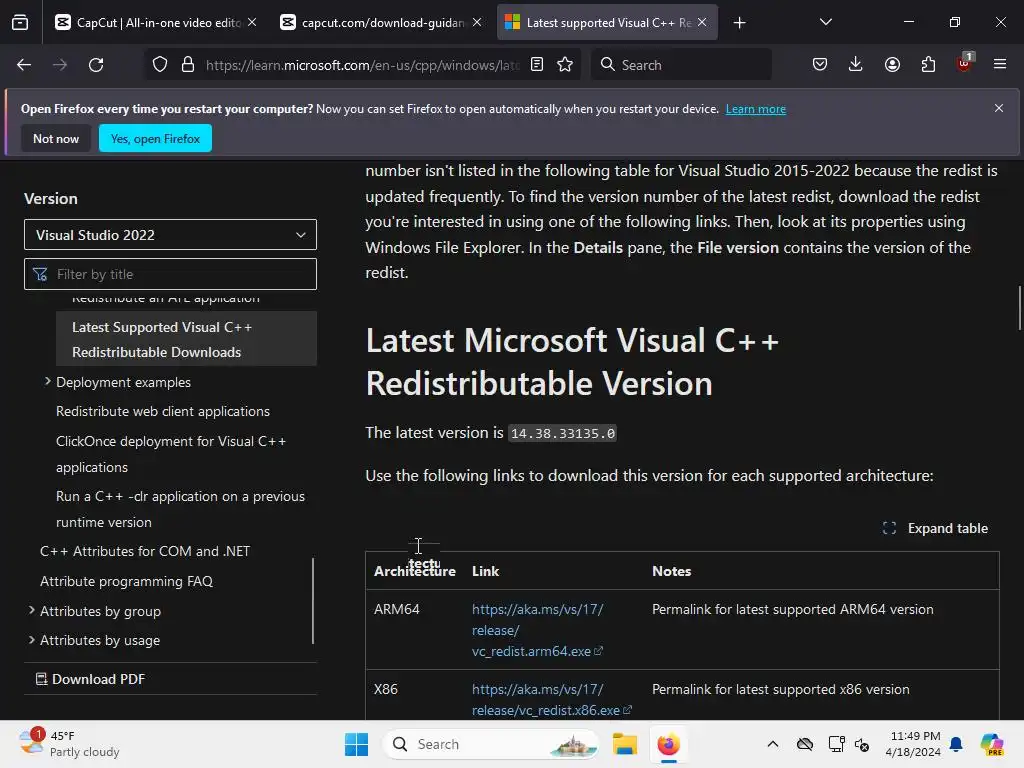Viewport: 1024px width, 768px height.
Task: Open Attribute programming FAQ
Action: (126, 581)
